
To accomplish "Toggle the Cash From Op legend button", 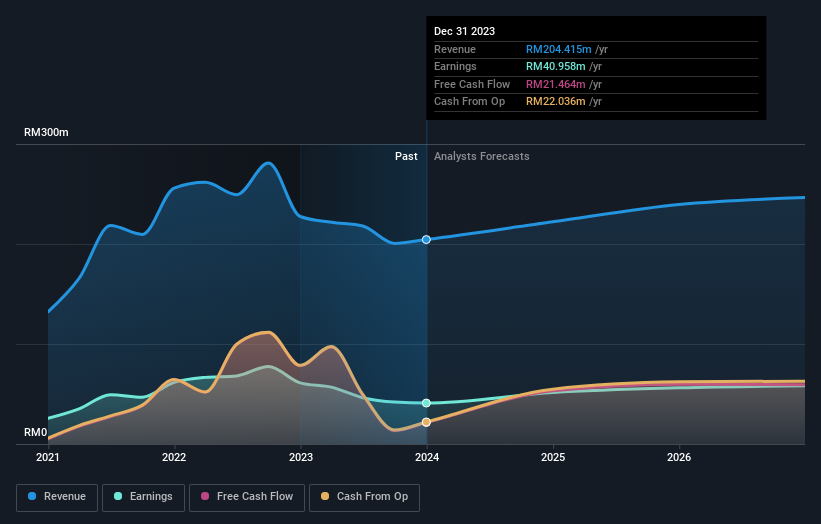I will pyautogui.click(x=364, y=497).
